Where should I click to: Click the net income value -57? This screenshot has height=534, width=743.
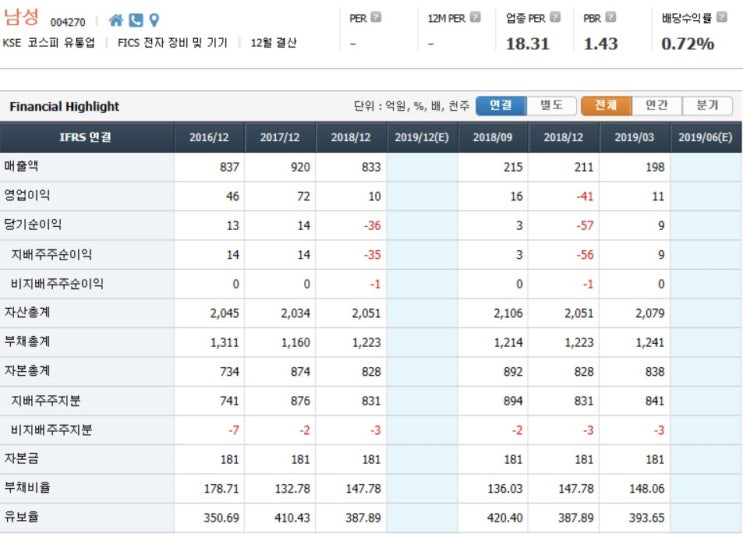point(585,226)
